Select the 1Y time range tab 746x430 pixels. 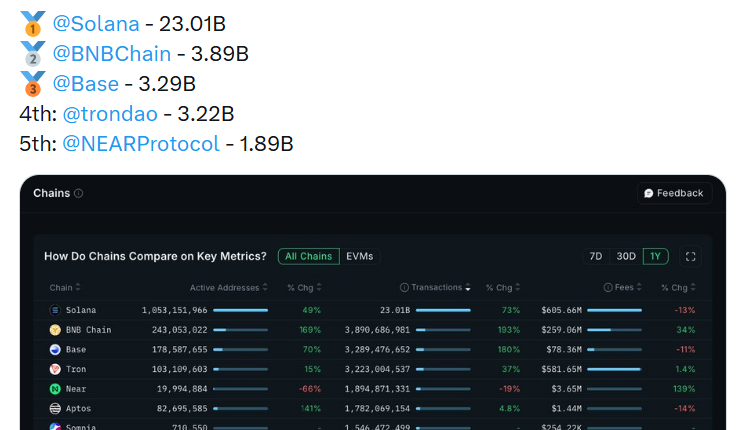pyautogui.click(x=655, y=256)
